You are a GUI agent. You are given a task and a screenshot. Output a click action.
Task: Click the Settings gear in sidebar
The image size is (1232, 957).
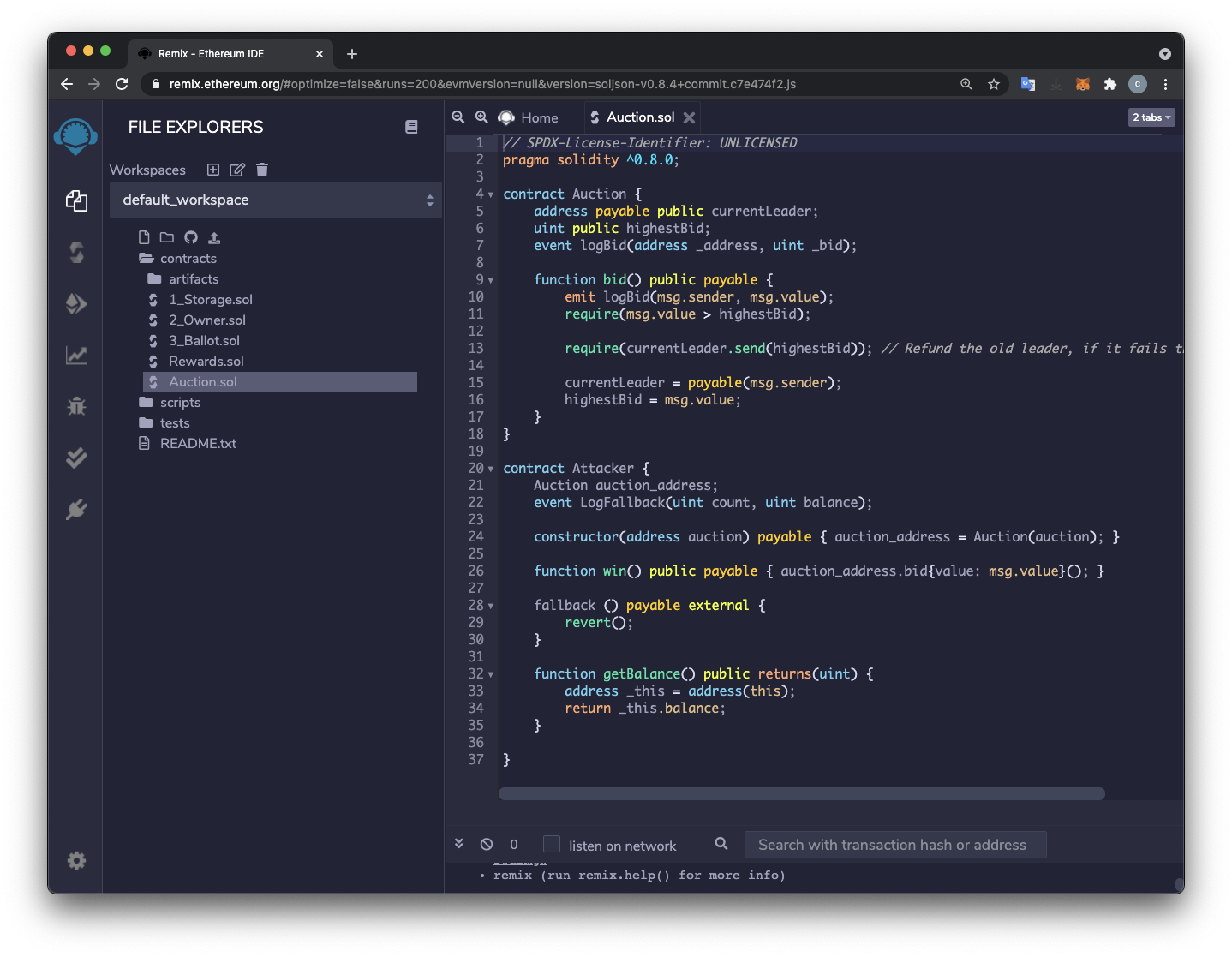click(x=76, y=860)
